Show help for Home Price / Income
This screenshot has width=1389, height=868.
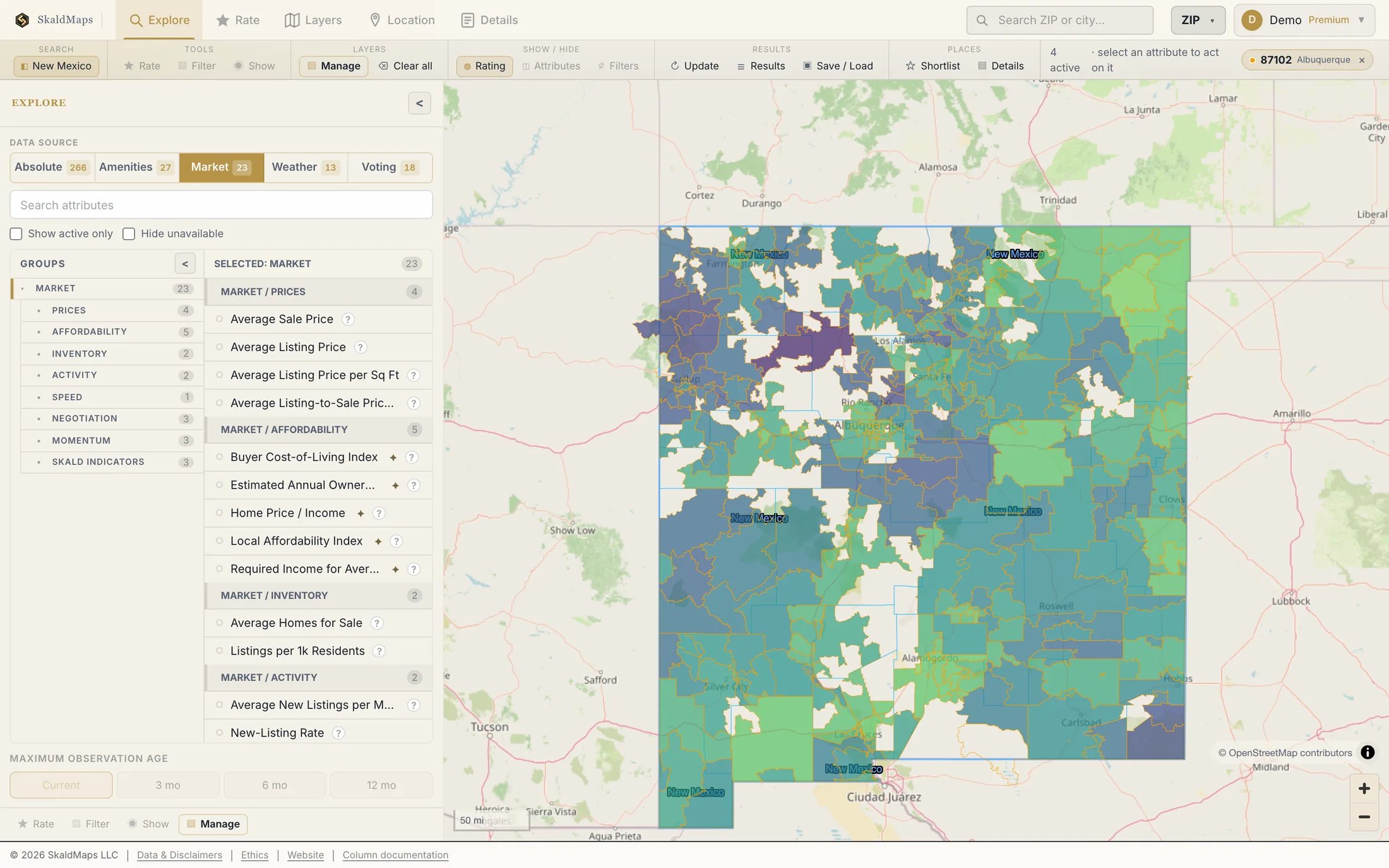pos(379,513)
